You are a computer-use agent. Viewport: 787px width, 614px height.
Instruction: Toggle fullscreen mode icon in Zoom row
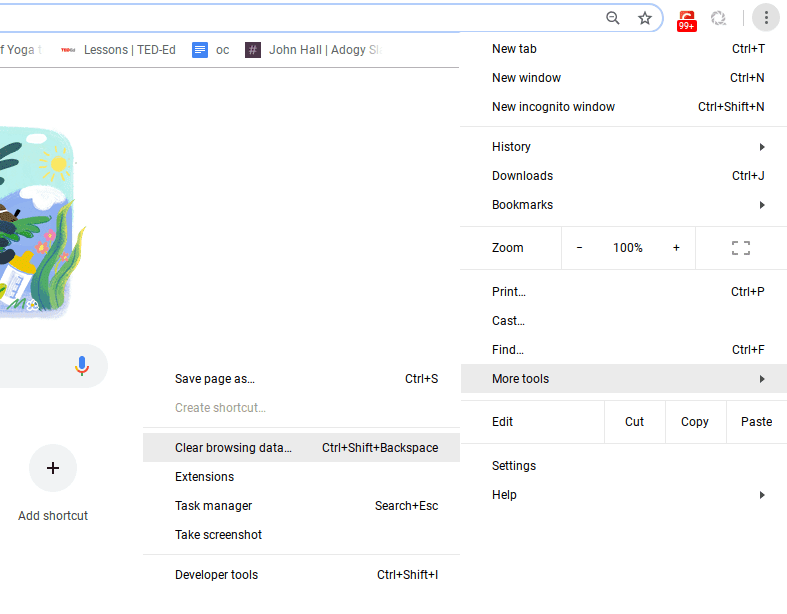coord(740,248)
